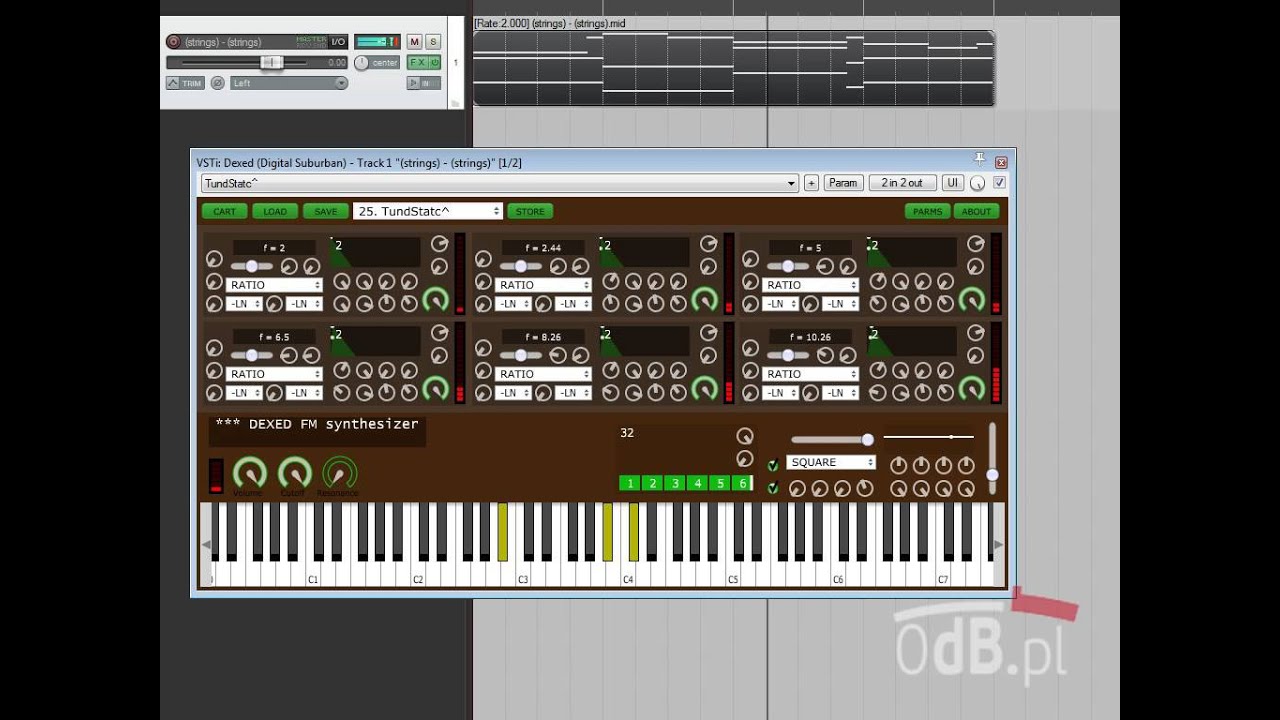Open the track I/O routing button
The width and height of the screenshot is (1280, 720).
click(x=338, y=42)
